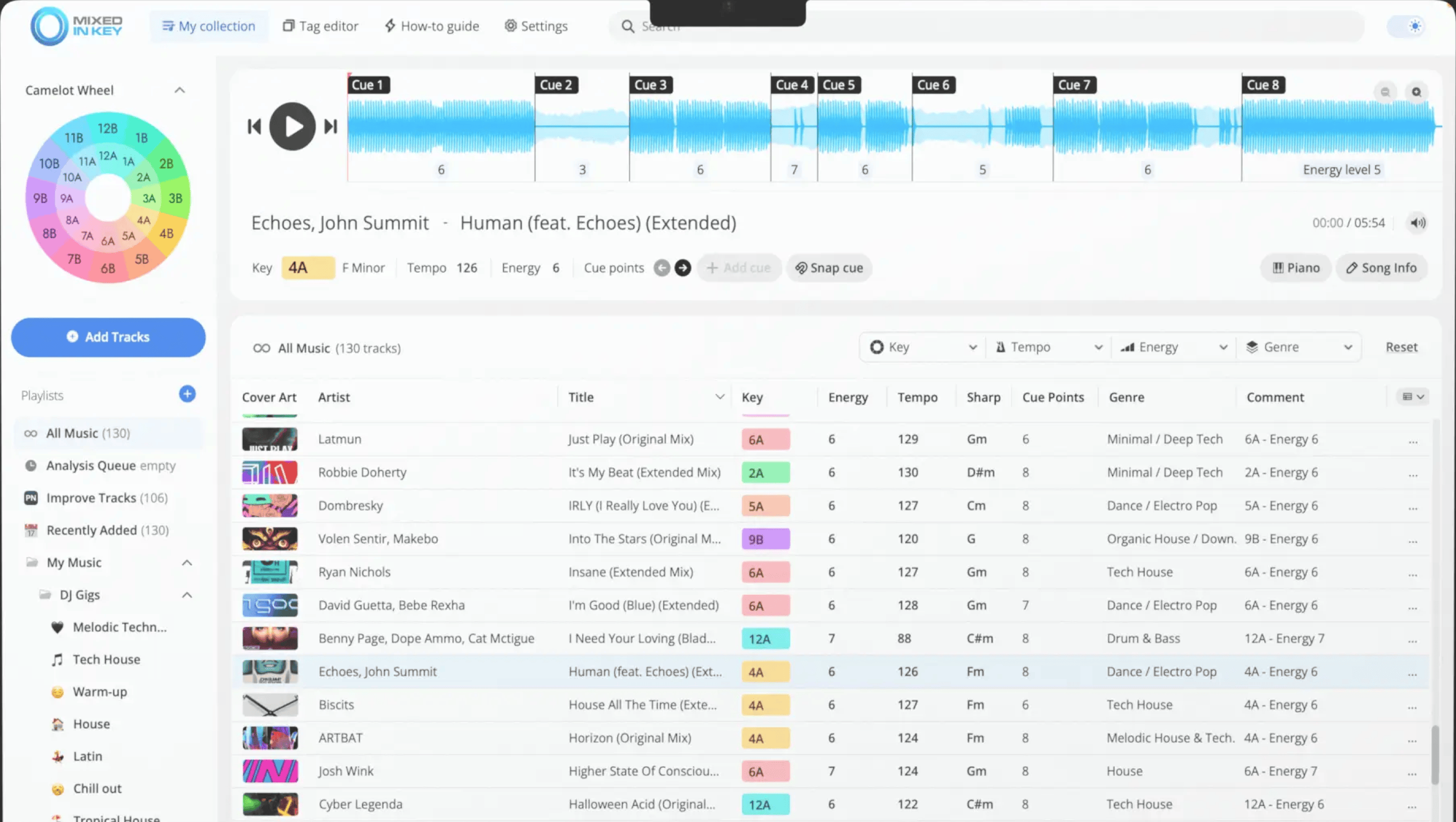The width and height of the screenshot is (1456, 822).
Task: Skip to the next track
Action: [x=331, y=126]
